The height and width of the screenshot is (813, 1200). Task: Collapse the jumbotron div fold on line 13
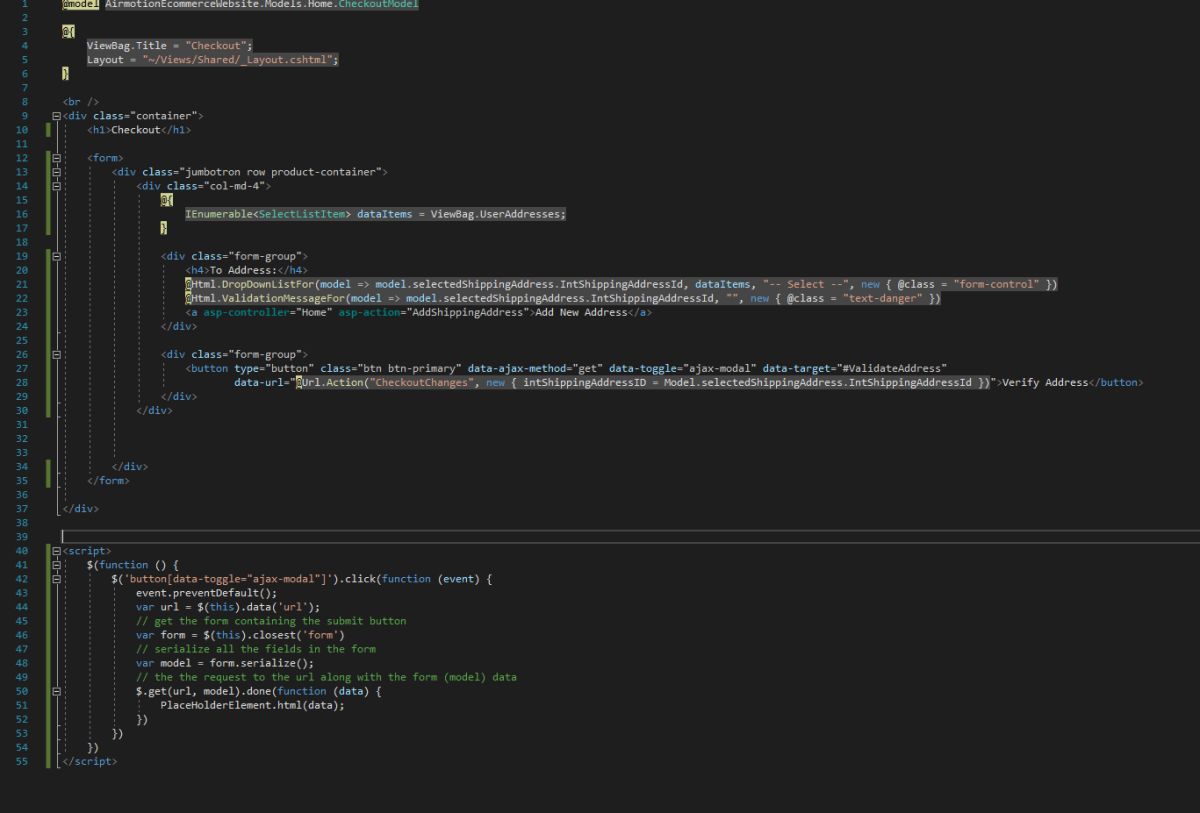point(56,172)
